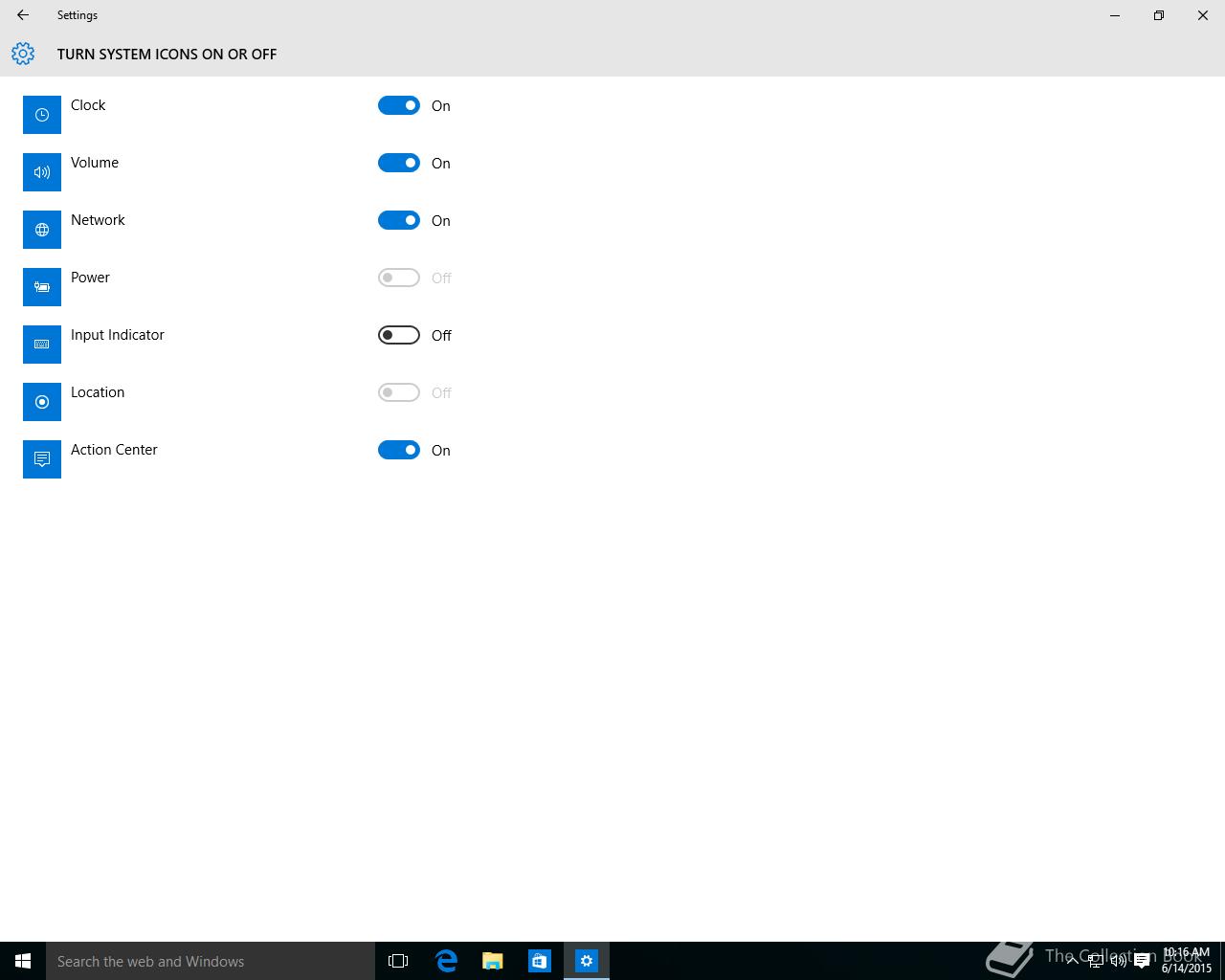
Task: Click the Search the web and Windows box
Action: [x=211, y=961]
